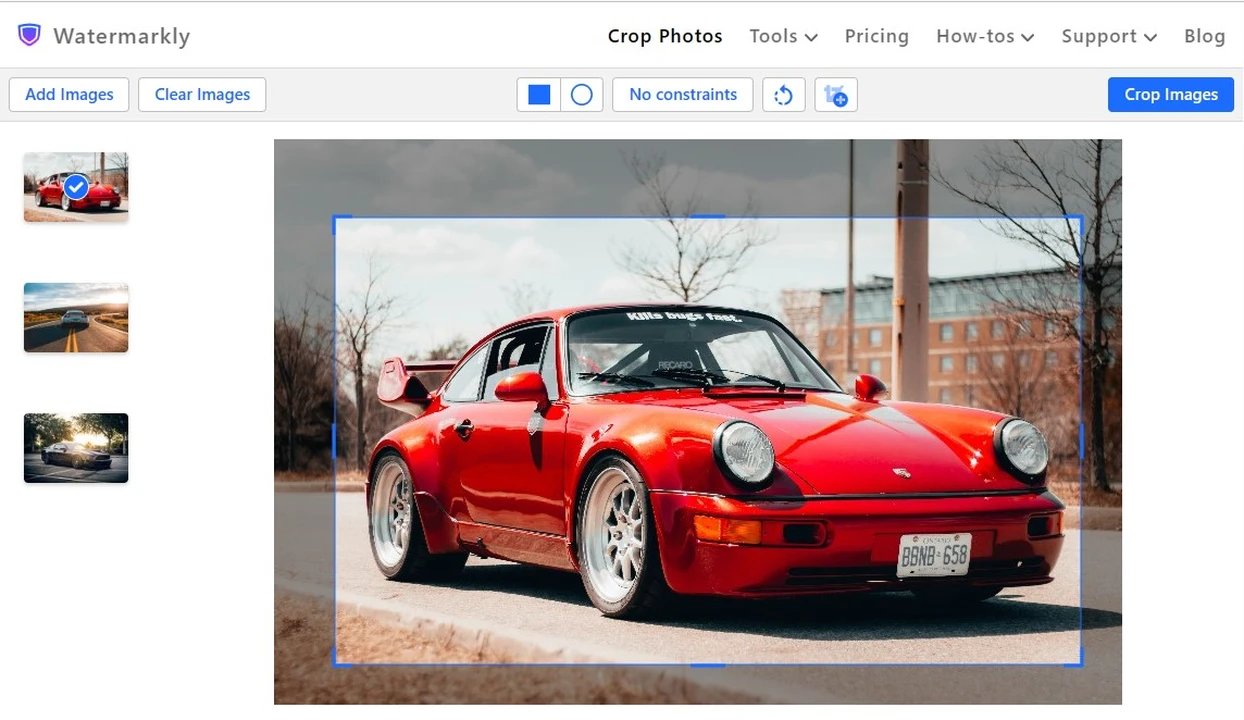Select the circle crop shape icon
Image resolution: width=1244 pixels, height=720 pixels.
[580, 94]
